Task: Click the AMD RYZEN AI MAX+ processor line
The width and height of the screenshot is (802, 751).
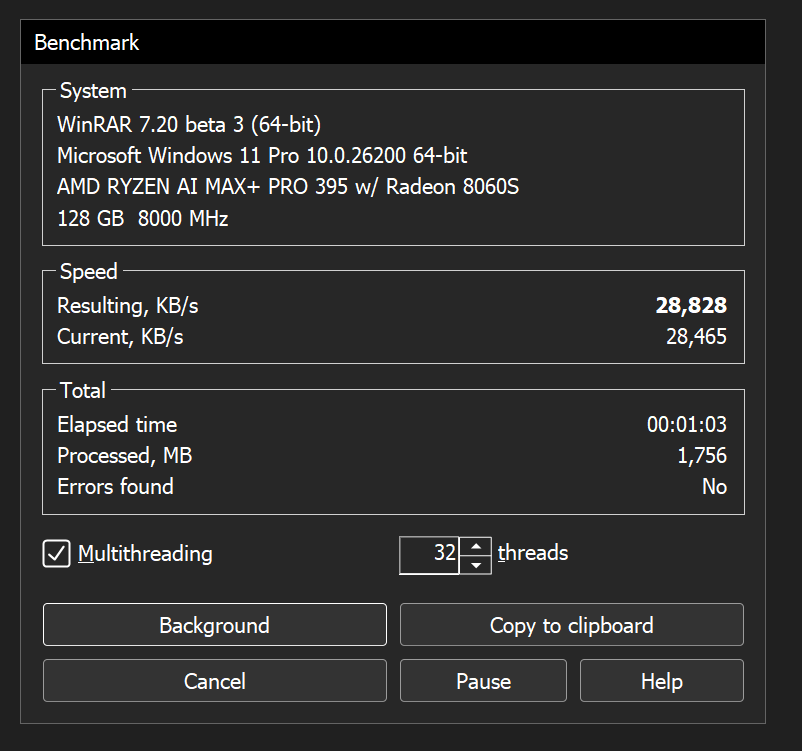Action: coord(288,187)
